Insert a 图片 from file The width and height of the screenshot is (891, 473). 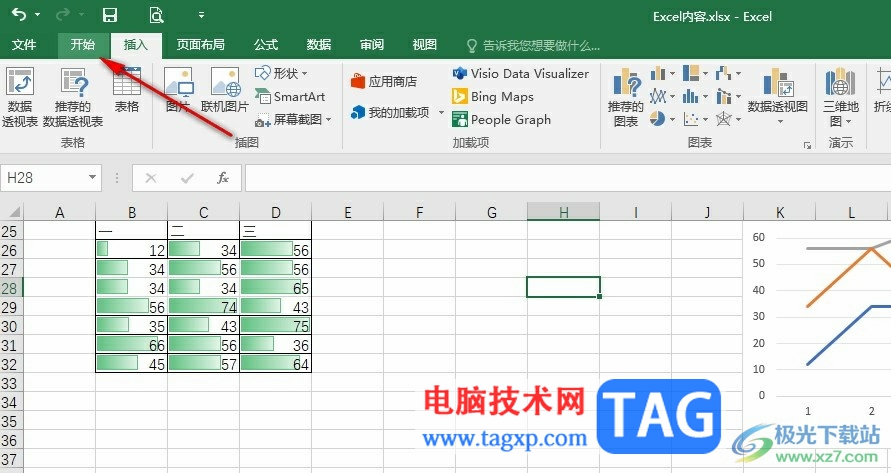(178, 90)
